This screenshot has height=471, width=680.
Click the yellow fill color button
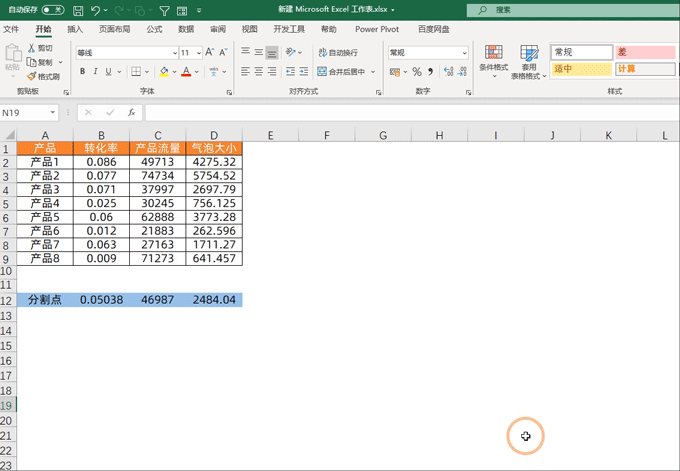click(x=164, y=71)
